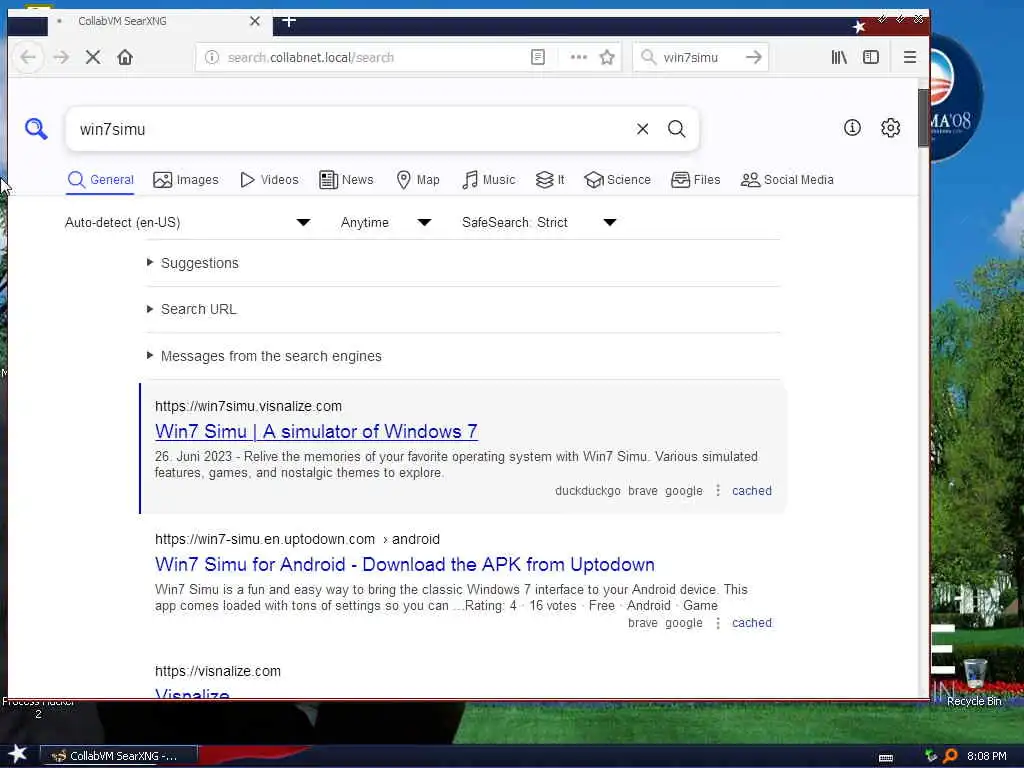Click the browser forward arrow button
This screenshot has height=768, width=1024.
click(x=61, y=57)
